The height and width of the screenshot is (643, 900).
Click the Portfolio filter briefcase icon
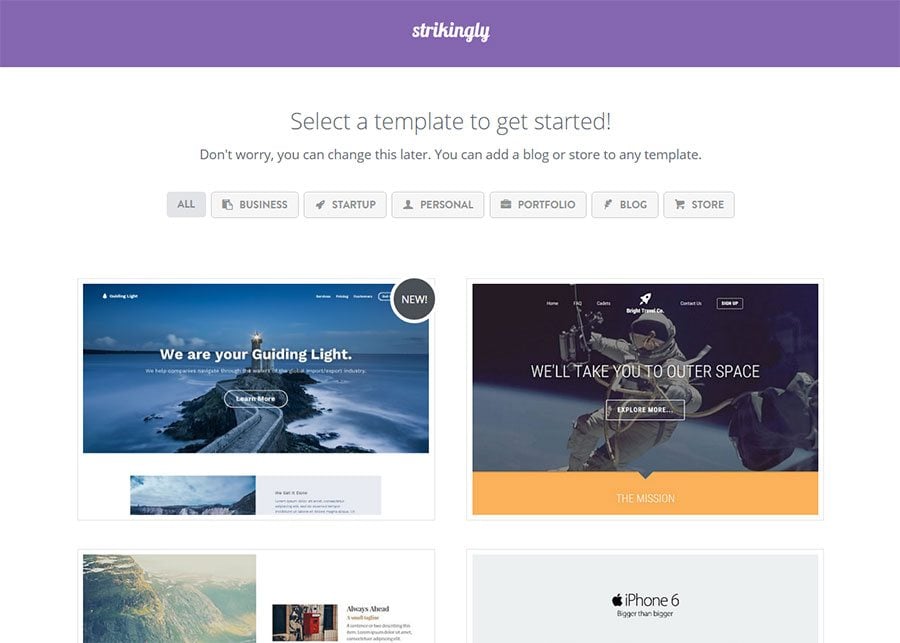506,204
